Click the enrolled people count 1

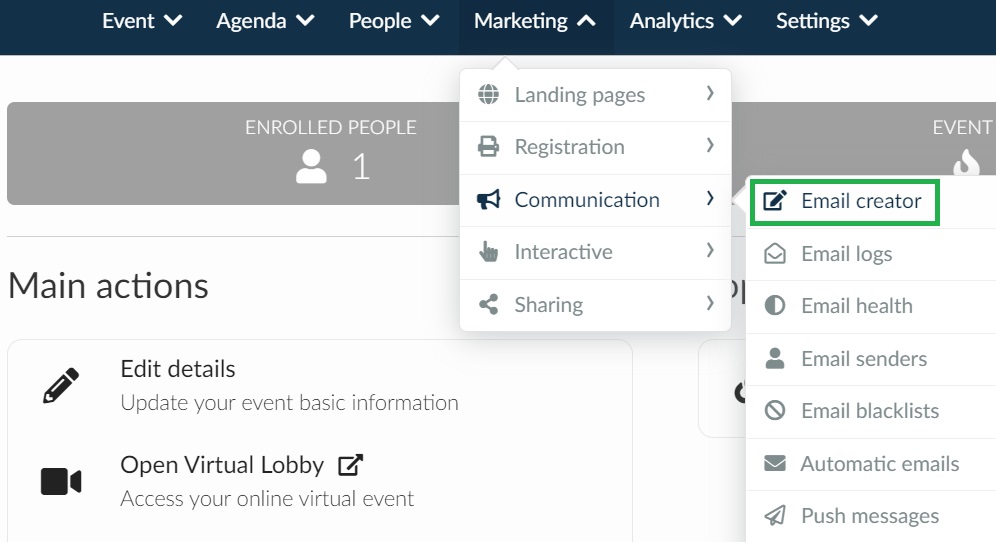pyautogui.click(x=361, y=167)
